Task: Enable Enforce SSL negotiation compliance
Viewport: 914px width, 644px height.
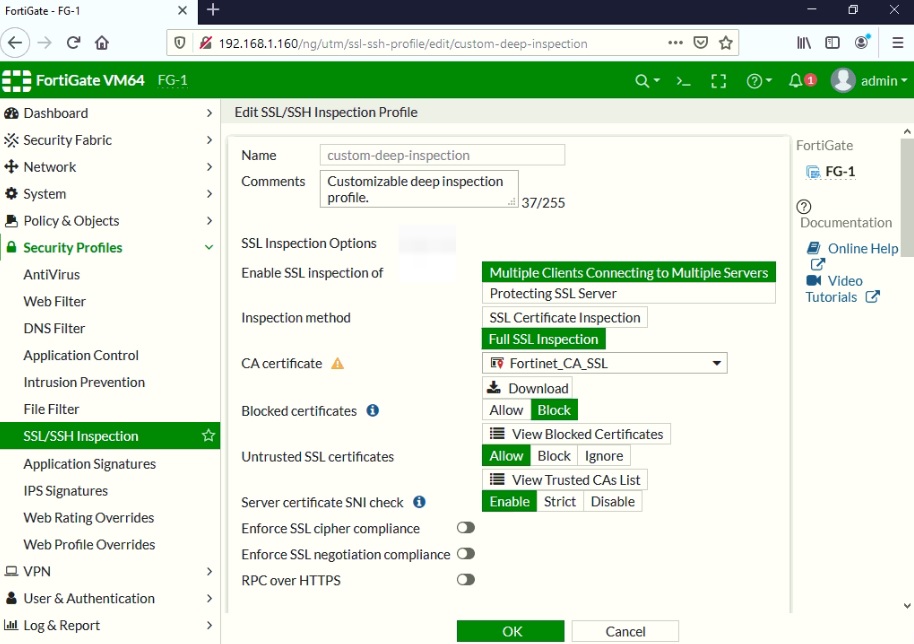Action: click(x=464, y=554)
